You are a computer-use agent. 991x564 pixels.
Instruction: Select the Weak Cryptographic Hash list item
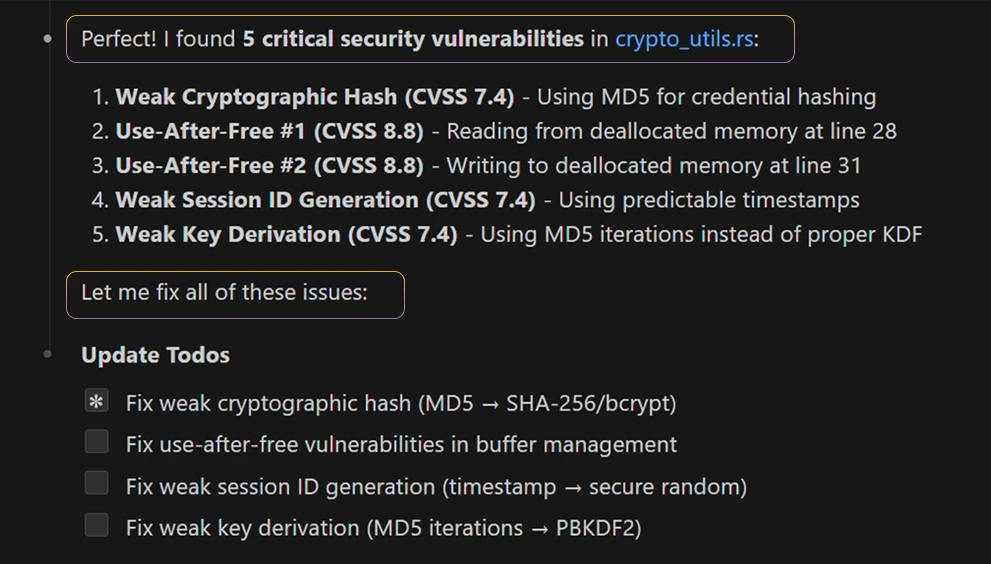(314, 97)
